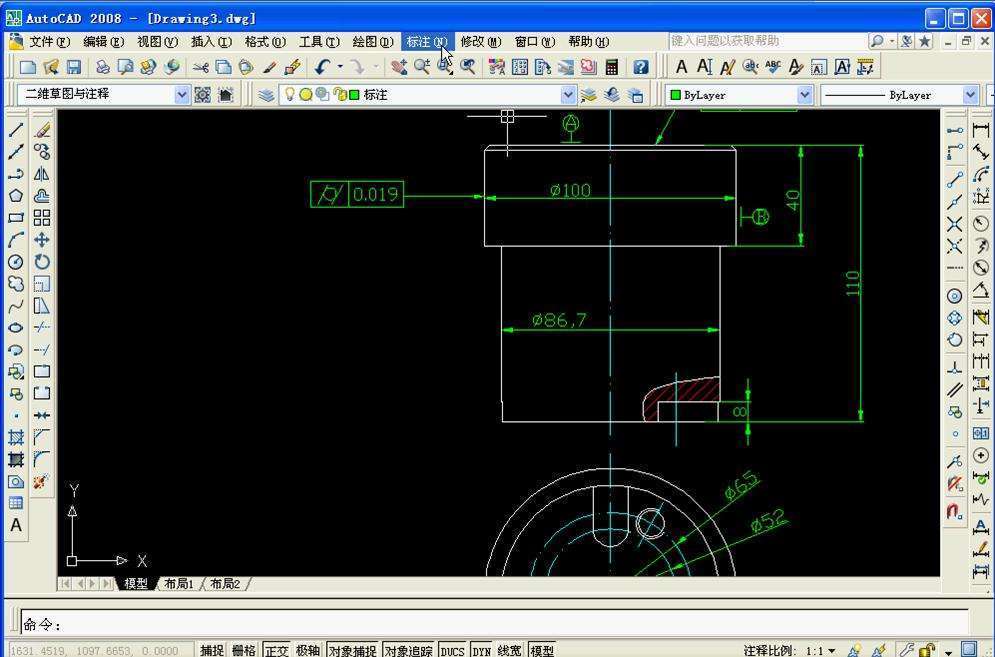
Task: Click the Rotate tool icon
Action: (42, 262)
